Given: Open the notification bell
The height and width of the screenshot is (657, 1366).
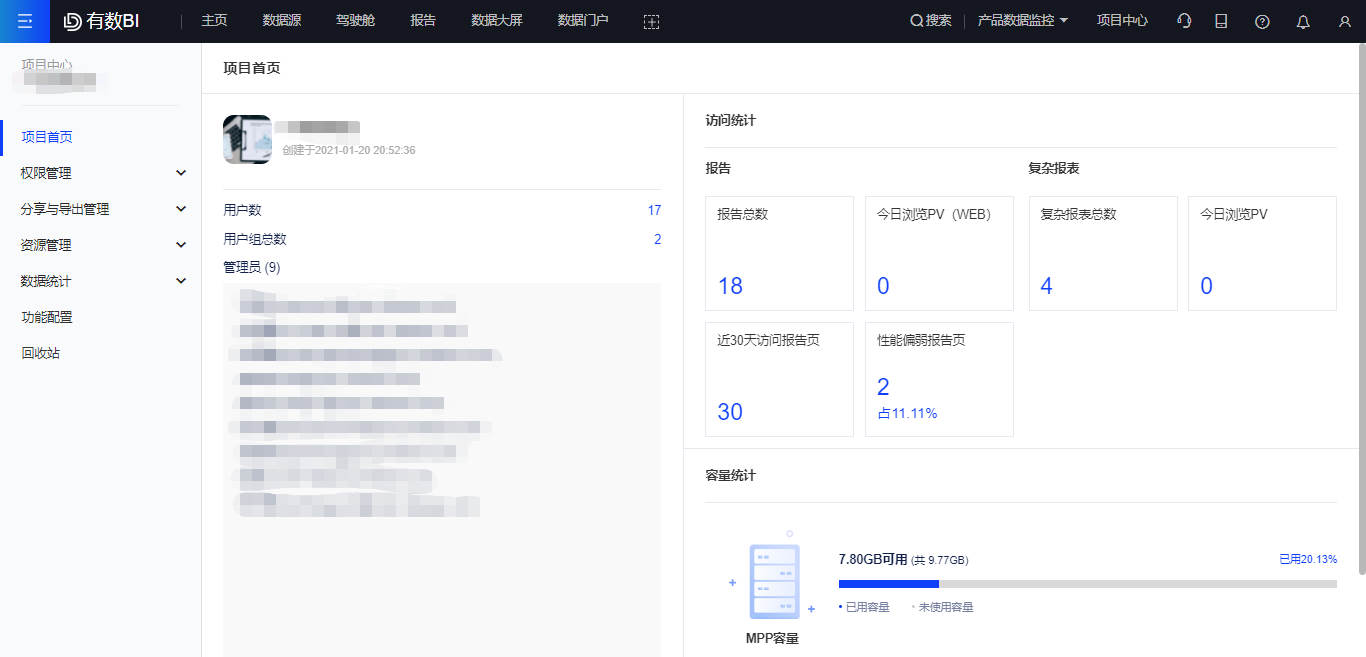Looking at the screenshot, I should (x=1302, y=20).
